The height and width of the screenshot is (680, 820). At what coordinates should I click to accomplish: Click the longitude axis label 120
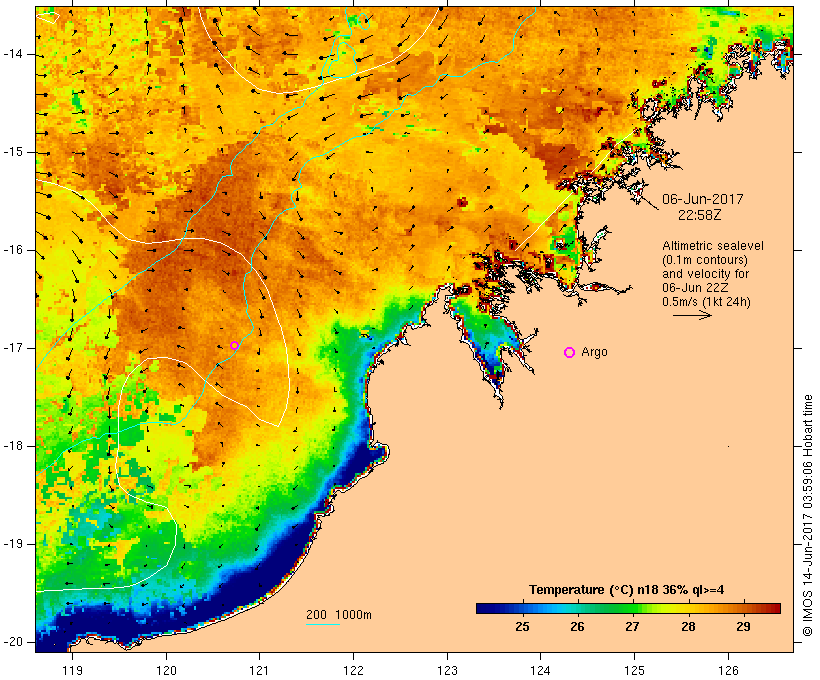pyautogui.click(x=166, y=670)
